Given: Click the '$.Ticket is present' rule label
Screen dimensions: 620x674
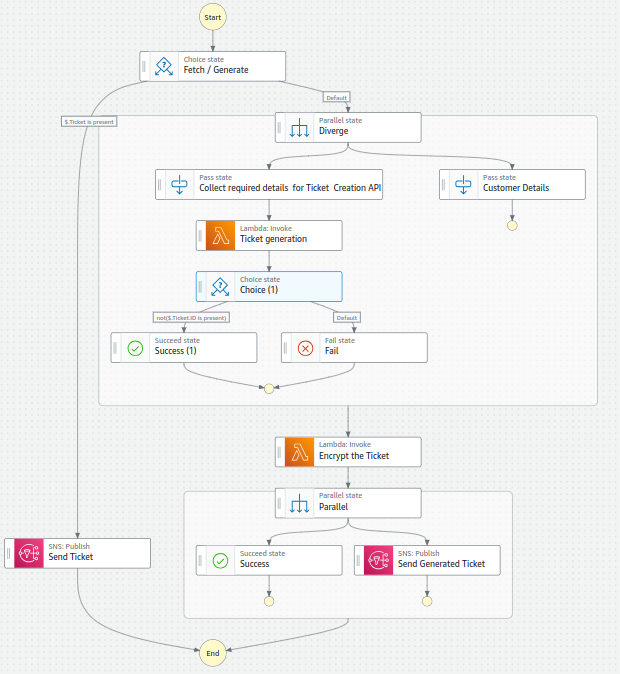Looking at the screenshot, I should (89, 122).
